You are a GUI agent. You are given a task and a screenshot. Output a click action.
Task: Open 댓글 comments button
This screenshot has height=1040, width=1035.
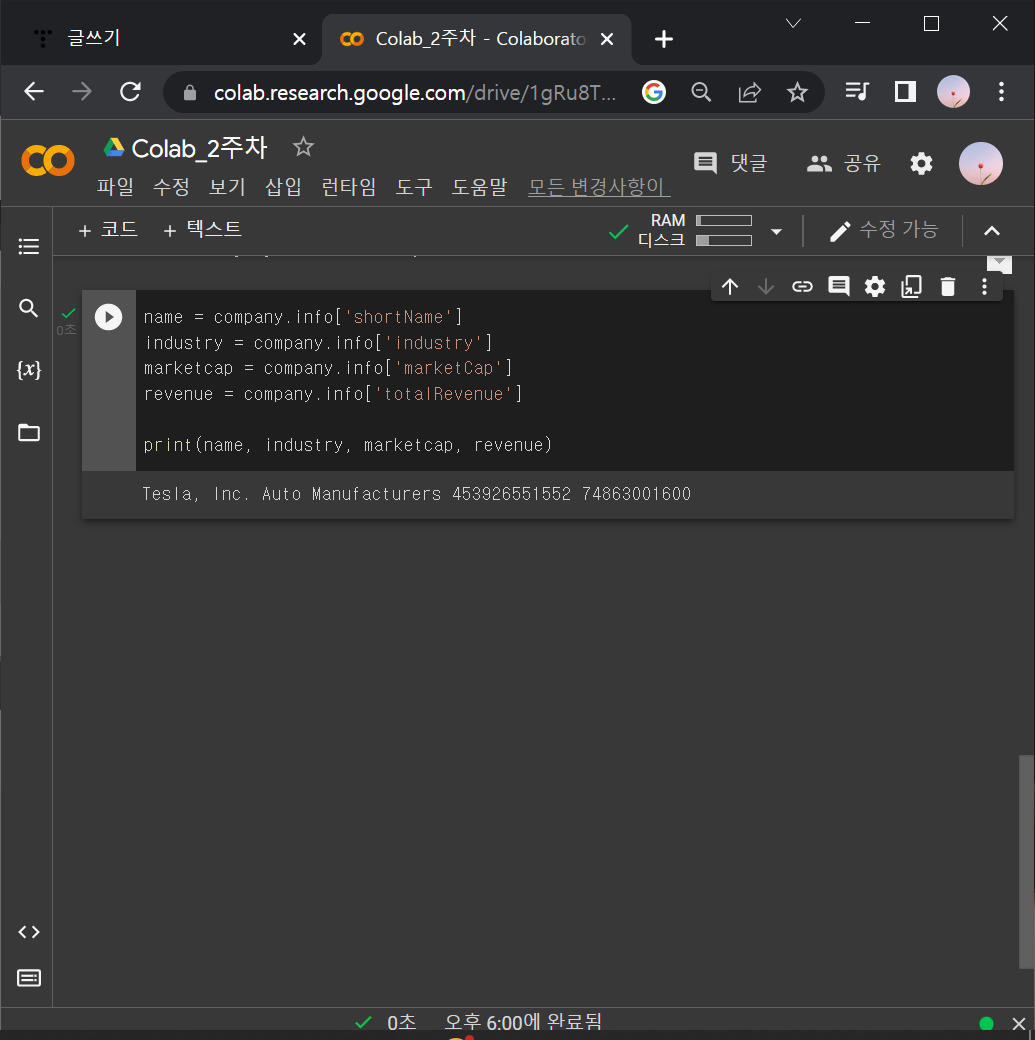pyautogui.click(x=730, y=163)
